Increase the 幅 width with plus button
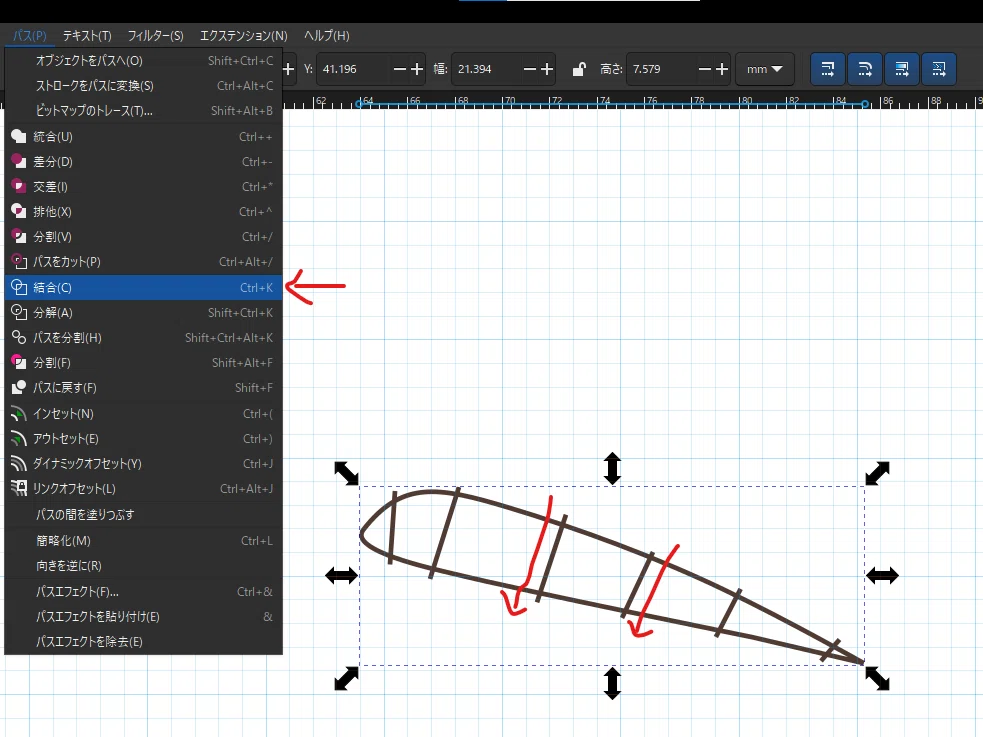The height and width of the screenshot is (737, 983). pos(547,69)
